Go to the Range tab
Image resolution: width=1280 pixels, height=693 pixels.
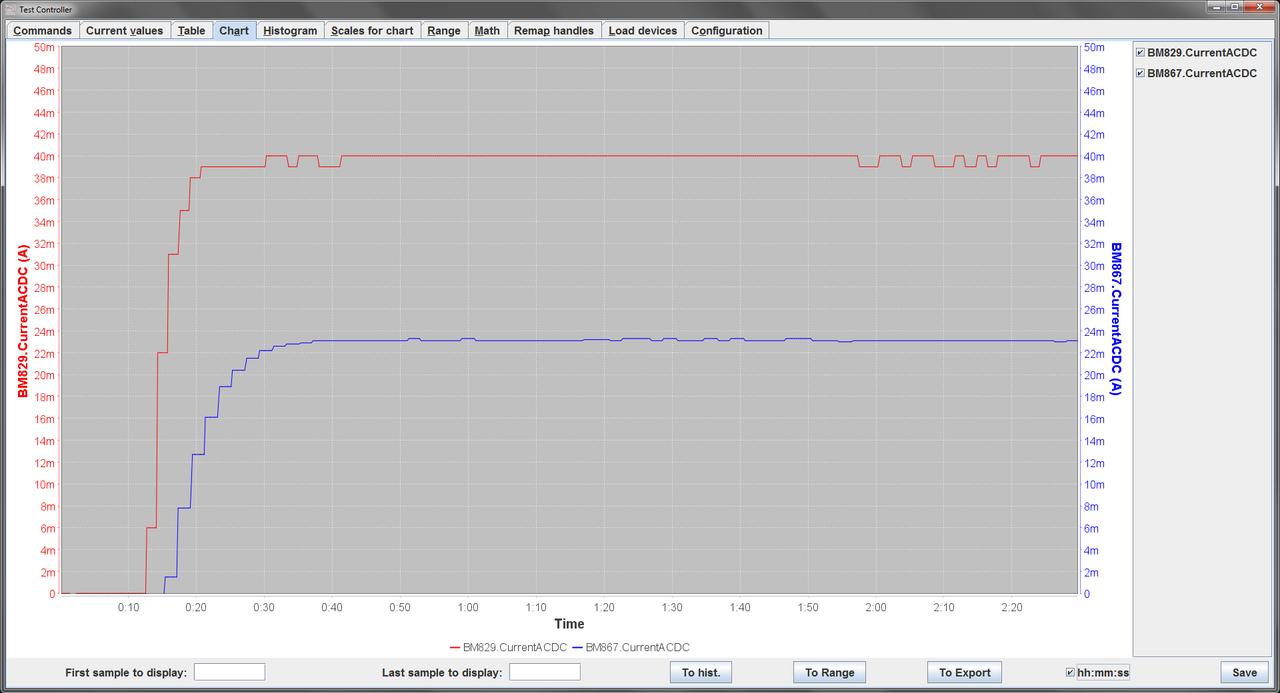pyautogui.click(x=444, y=30)
